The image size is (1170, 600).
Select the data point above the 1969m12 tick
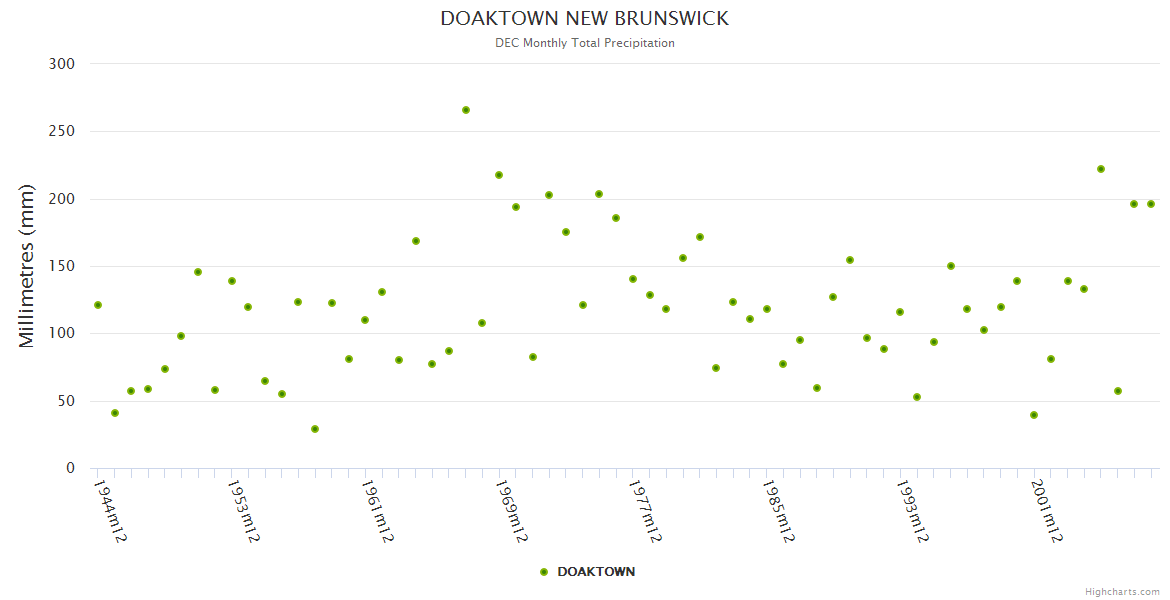[499, 175]
